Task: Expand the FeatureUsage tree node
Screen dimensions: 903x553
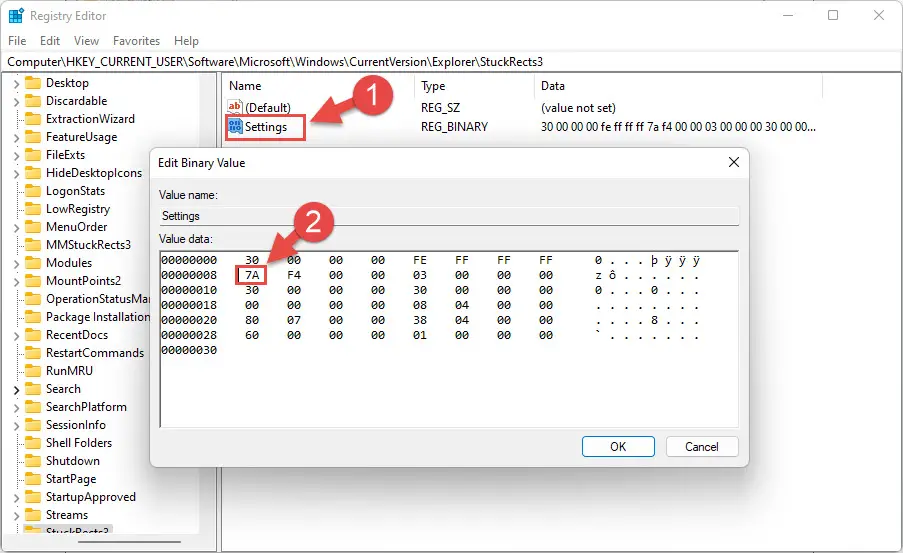Action: [16, 138]
